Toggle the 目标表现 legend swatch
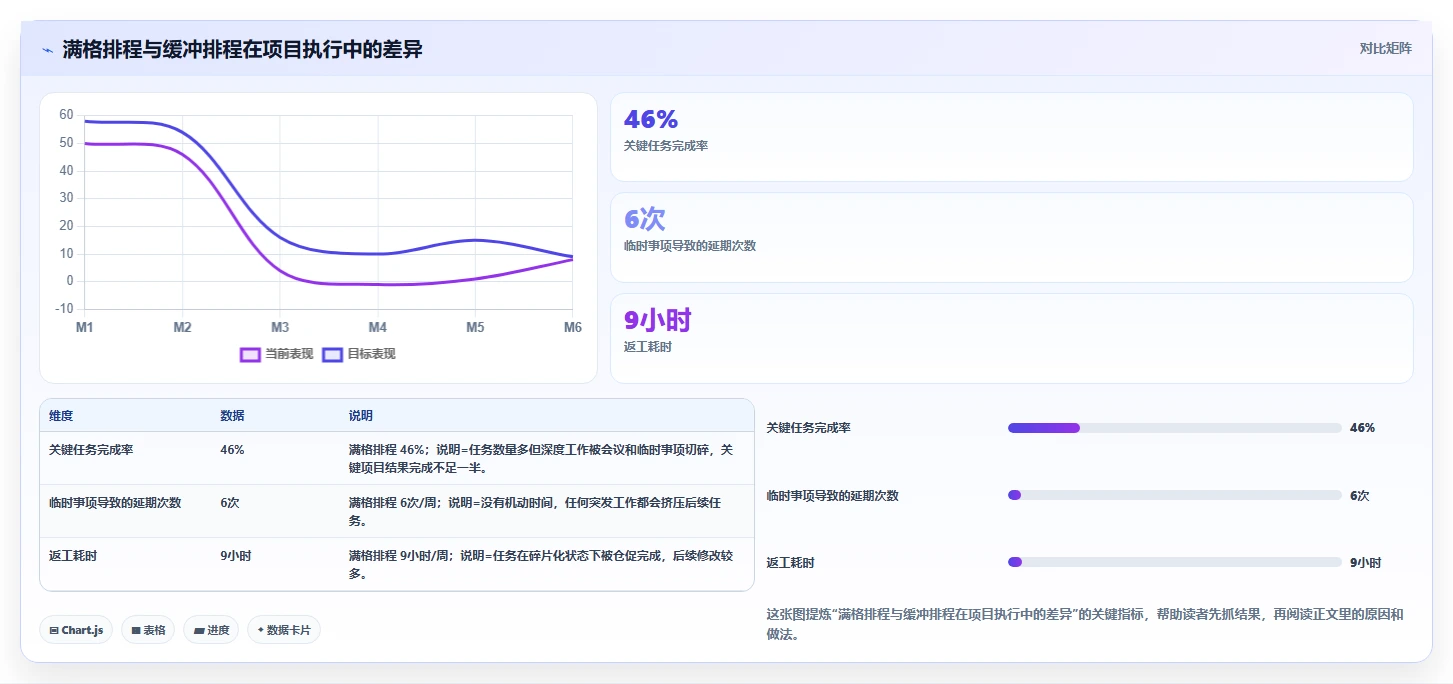Screen dimensions: 1453x684 pos(332,354)
